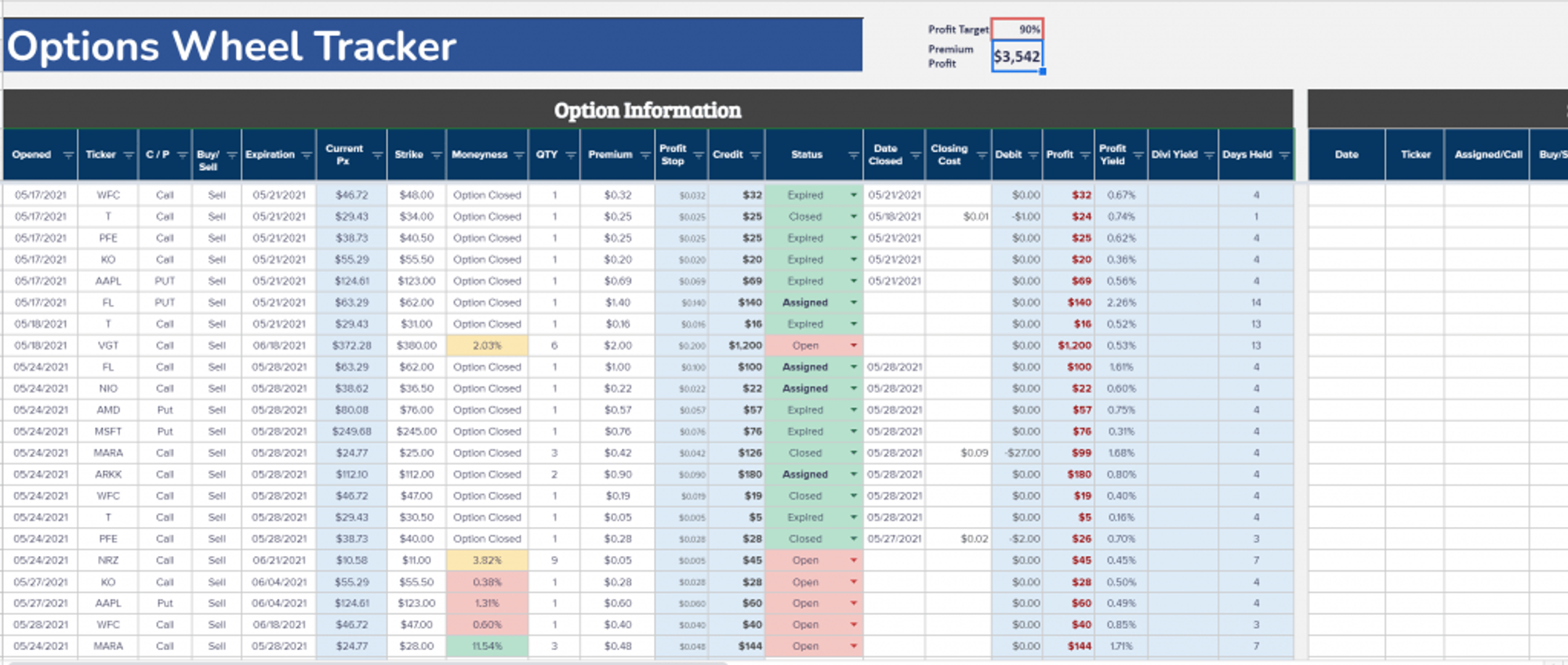Click the Credit column filter icon
Image resolution: width=1568 pixels, height=665 pixels.
coord(755,155)
